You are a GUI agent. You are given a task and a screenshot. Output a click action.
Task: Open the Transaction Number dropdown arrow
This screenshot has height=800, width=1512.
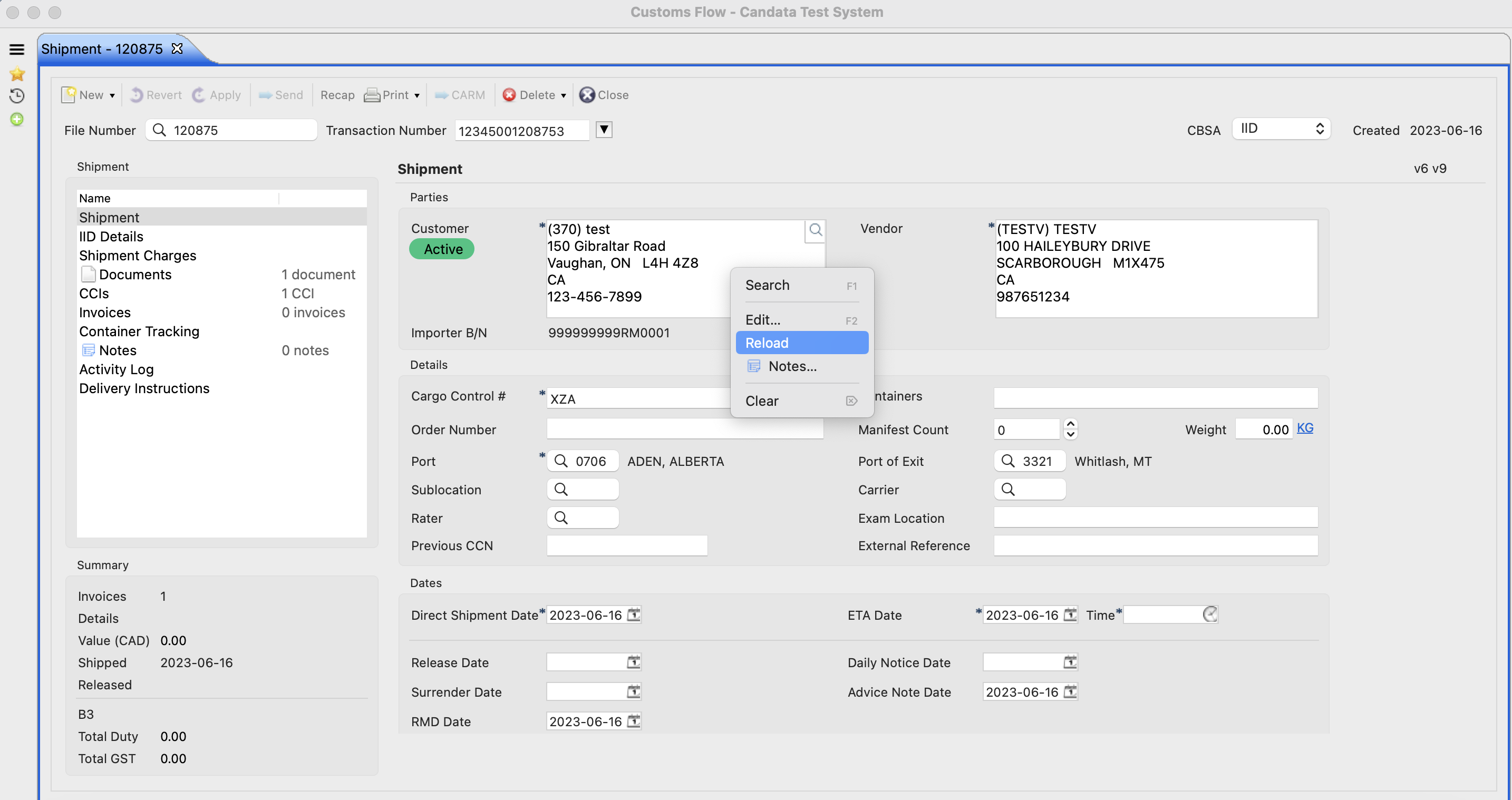[x=604, y=129]
